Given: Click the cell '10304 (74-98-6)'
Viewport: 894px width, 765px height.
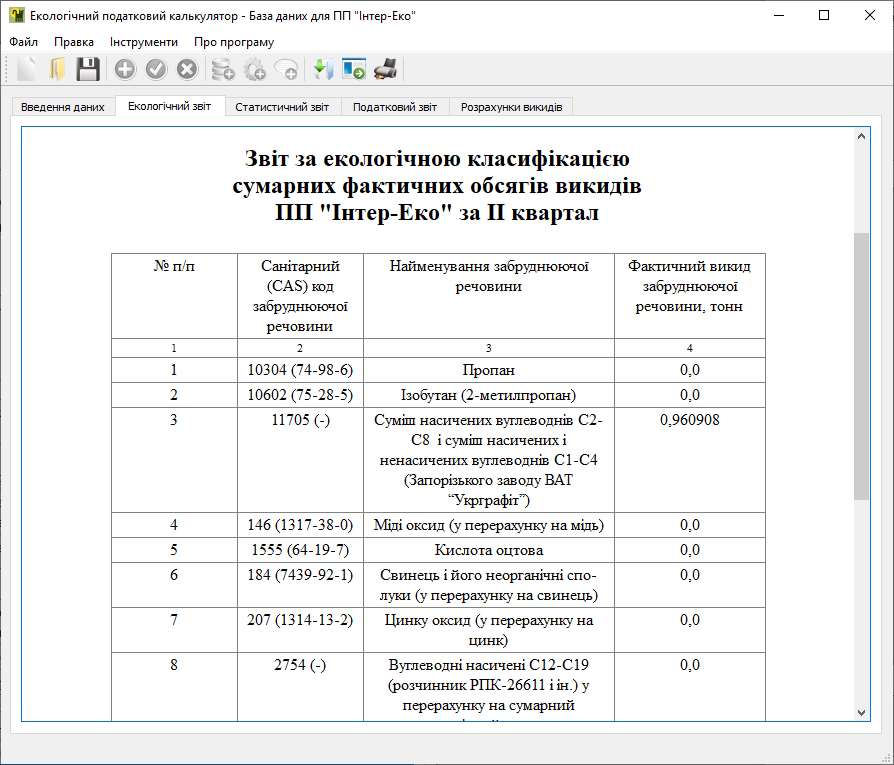Looking at the screenshot, I should 300,370.
